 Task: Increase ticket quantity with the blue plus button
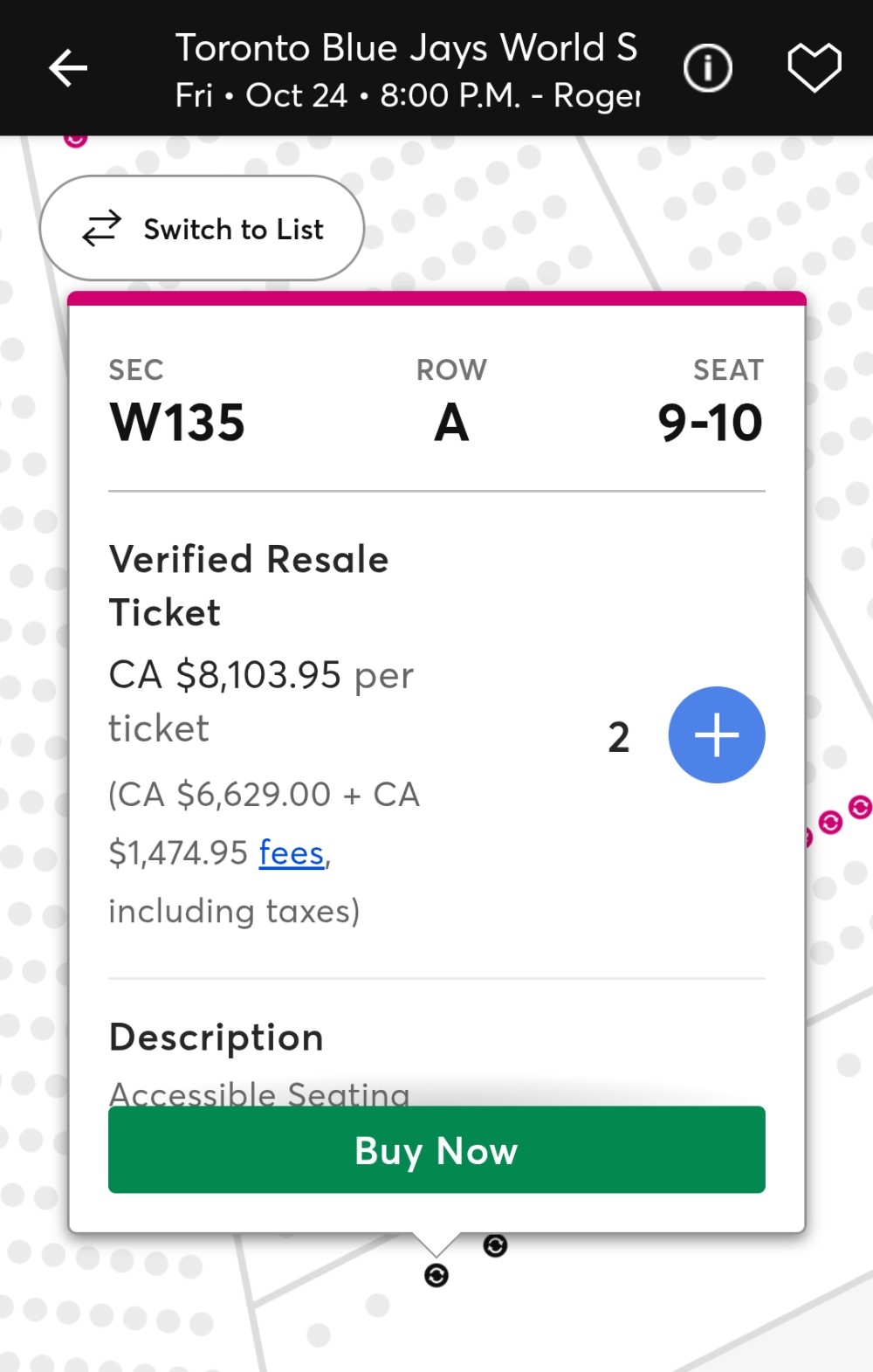[717, 734]
